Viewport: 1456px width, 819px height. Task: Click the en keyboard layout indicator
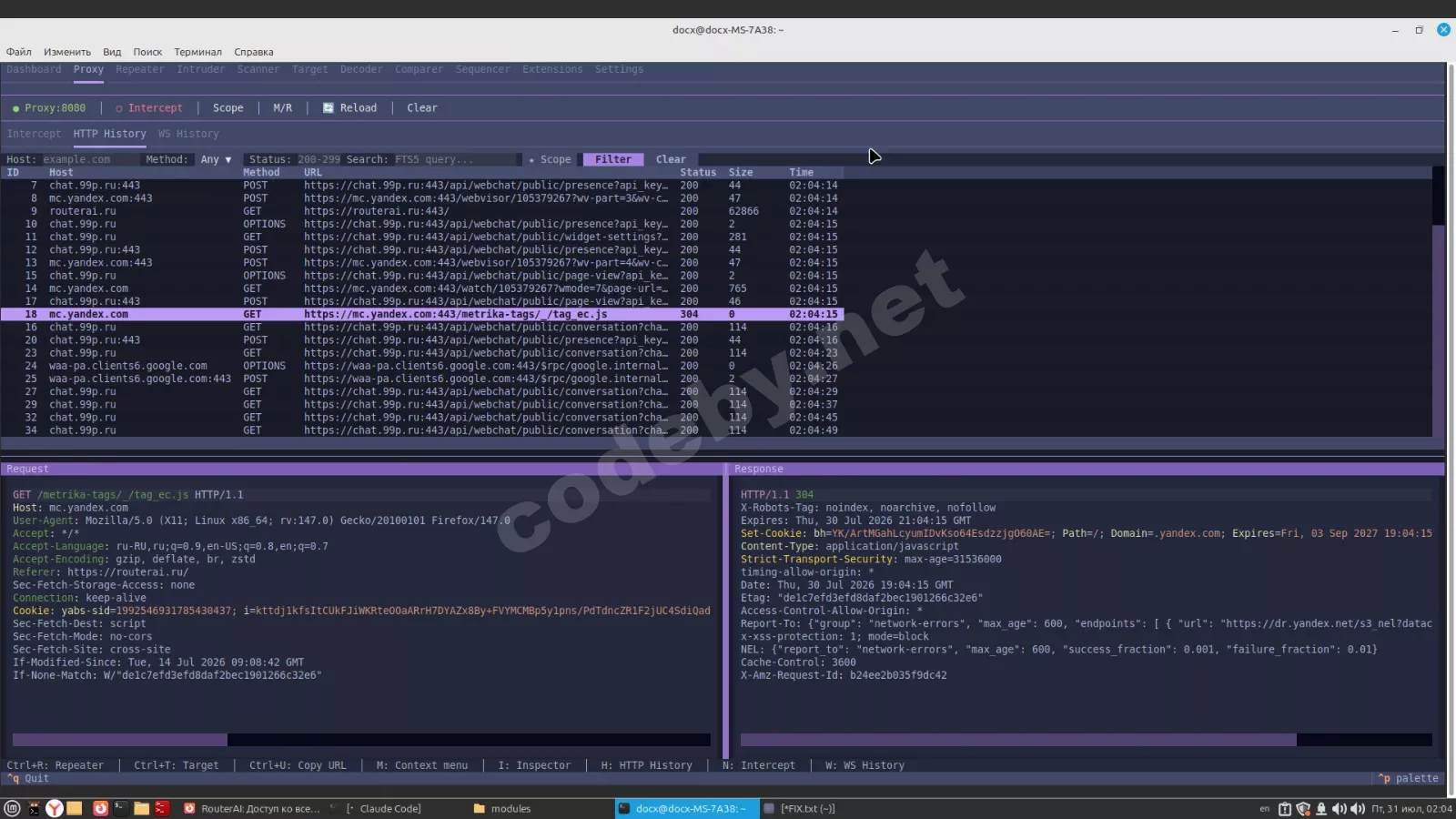[x=1264, y=808]
